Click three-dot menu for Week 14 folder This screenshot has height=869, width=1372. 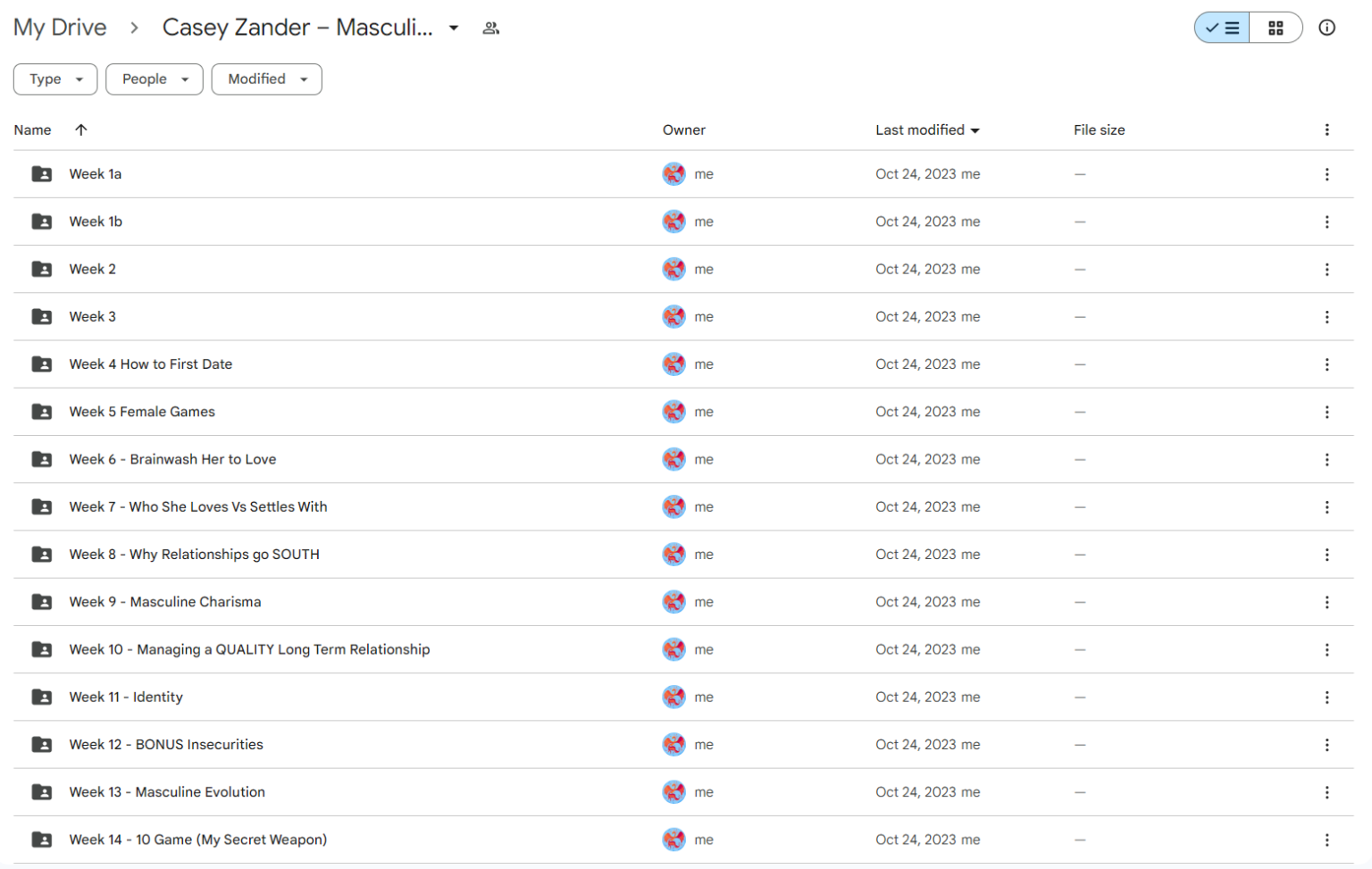[1326, 840]
